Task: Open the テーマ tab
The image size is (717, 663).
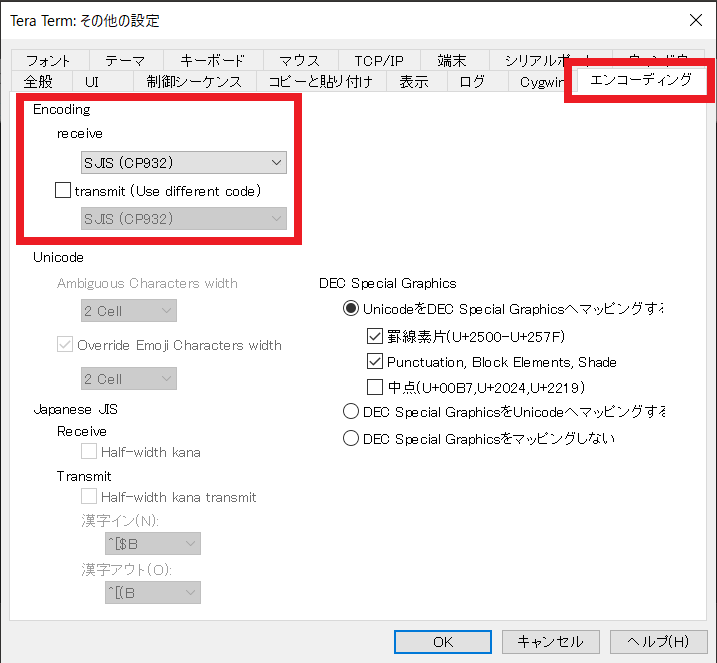Action: coord(126,60)
